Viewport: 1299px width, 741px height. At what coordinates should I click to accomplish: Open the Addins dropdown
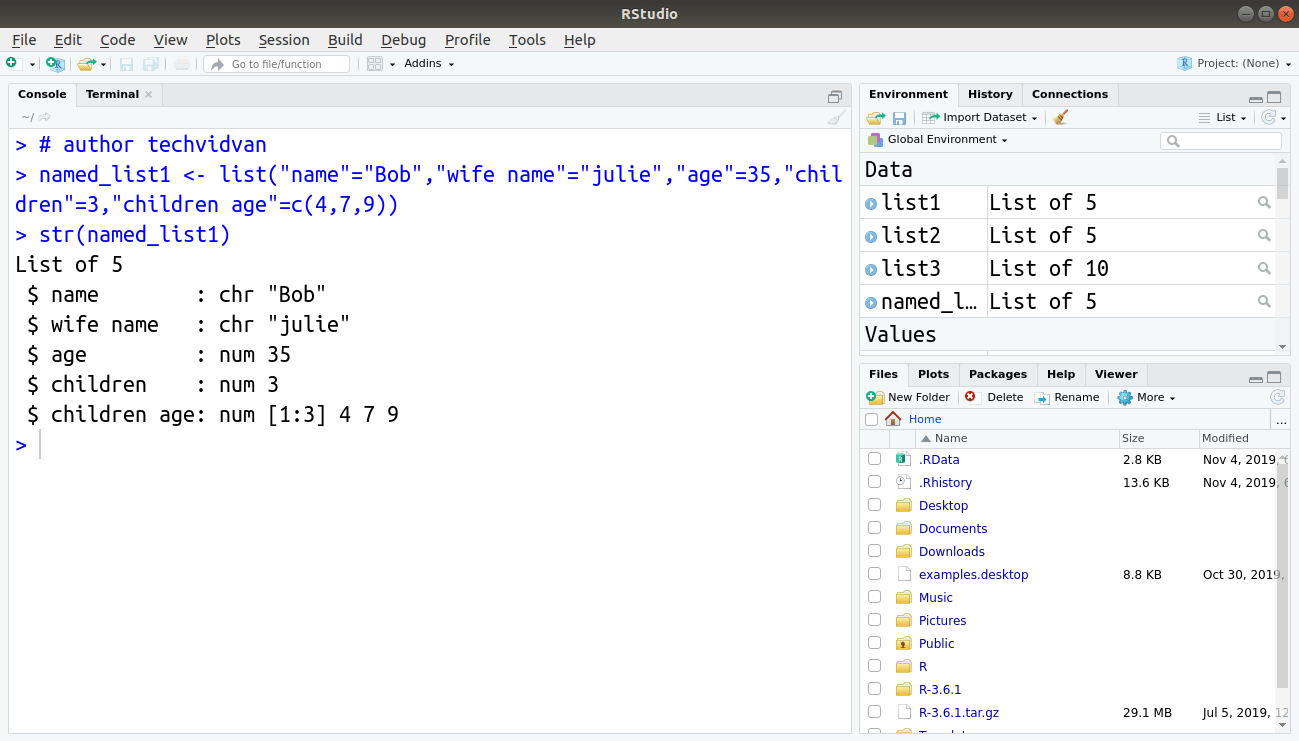(428, 63)
